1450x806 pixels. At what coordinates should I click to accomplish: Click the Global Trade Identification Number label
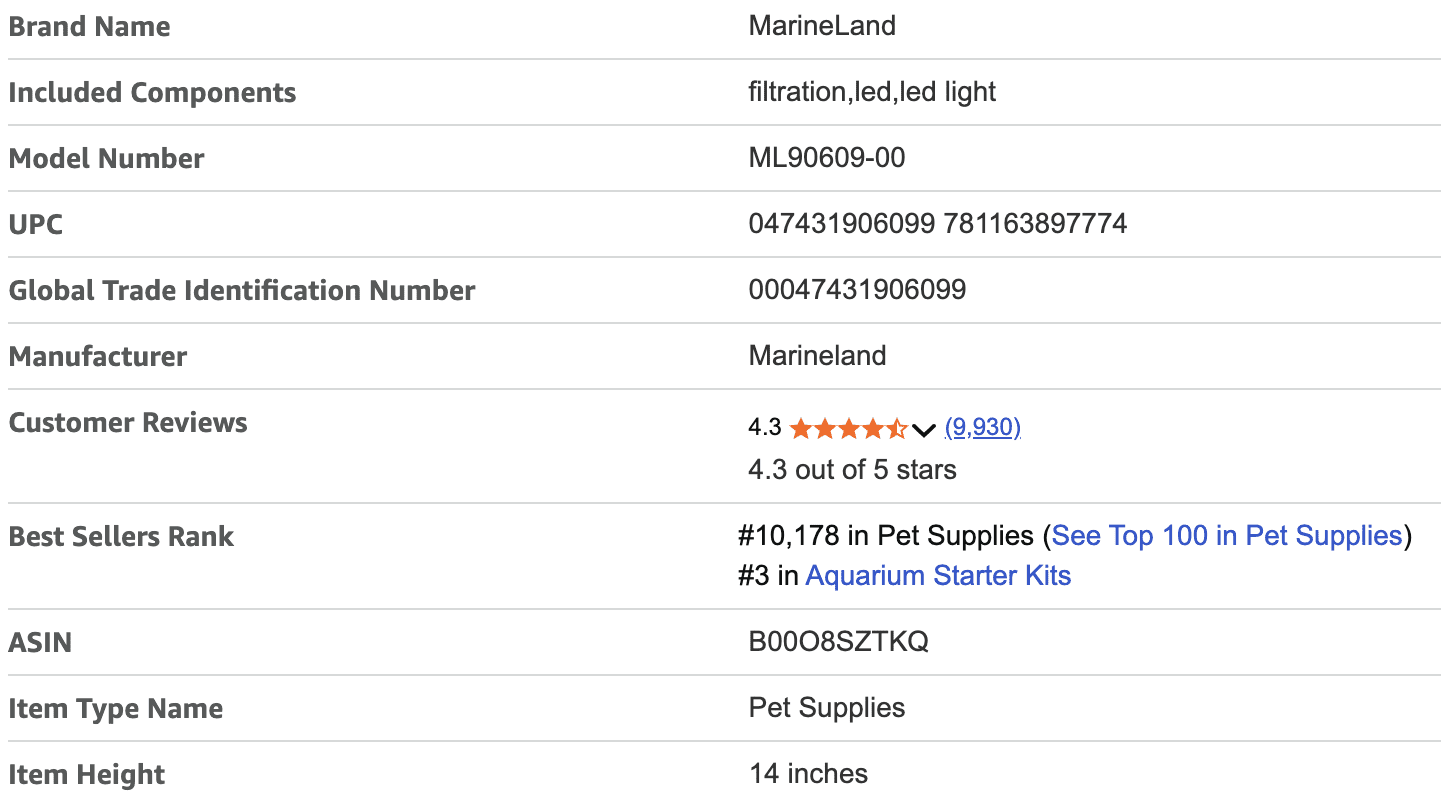[242, 290]
